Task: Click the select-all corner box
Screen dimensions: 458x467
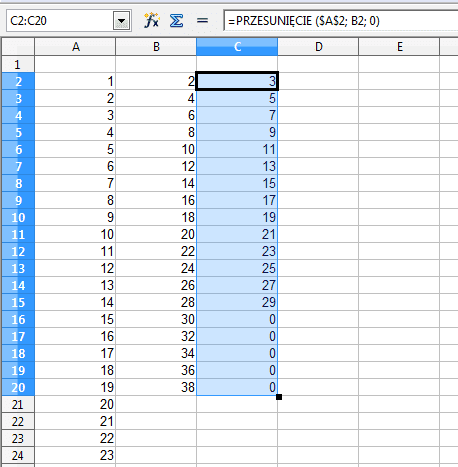Action: click(x=18, y=47)
